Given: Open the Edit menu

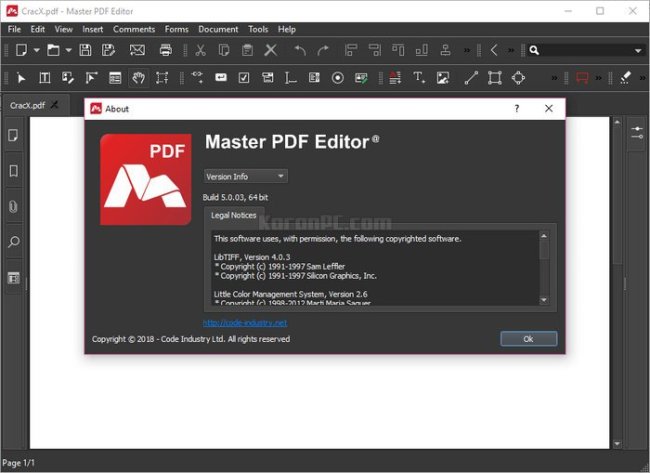Looking at the screenshot, I should tap(37, 29).
